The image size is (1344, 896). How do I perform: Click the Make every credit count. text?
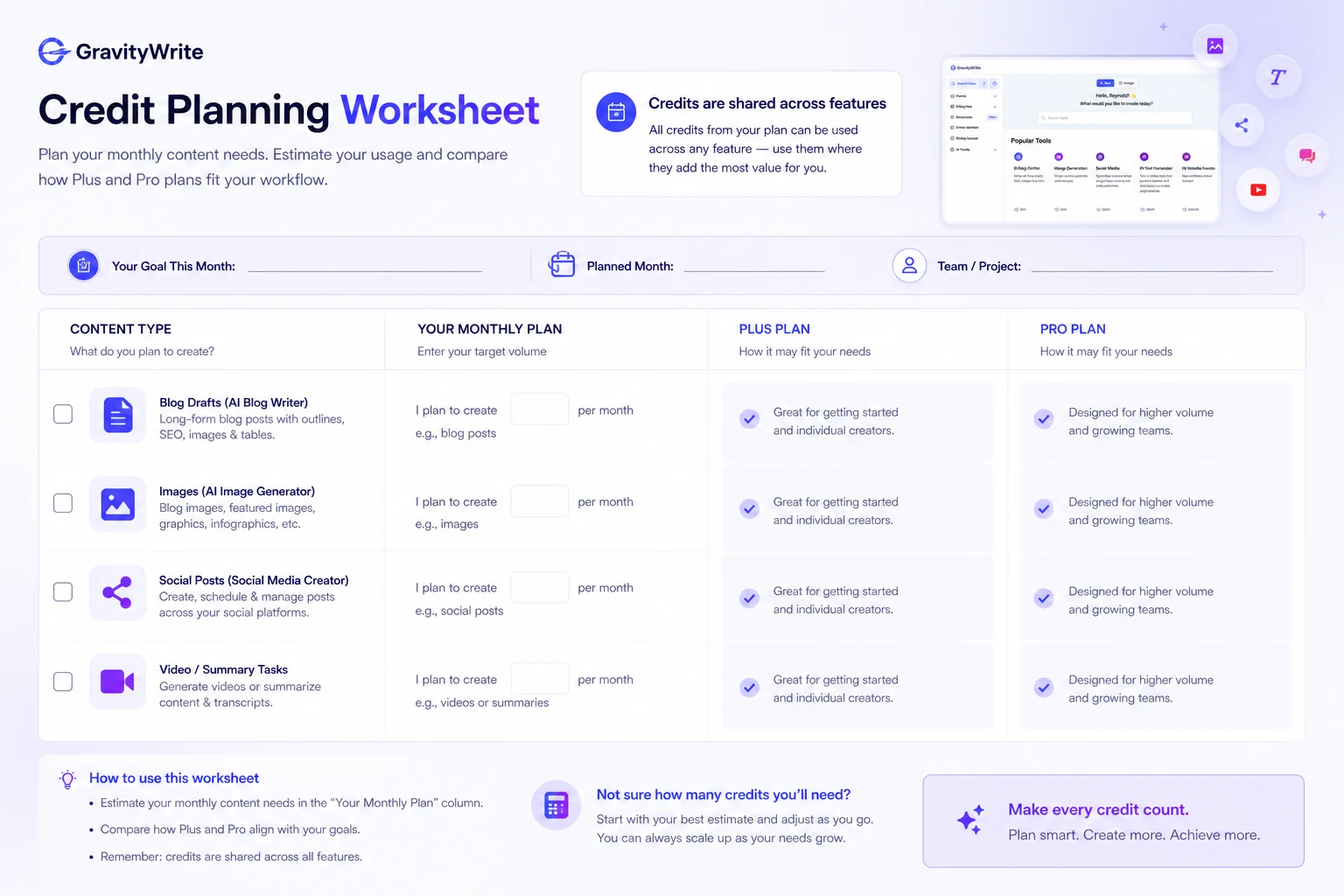click(x=1098, y=809)
